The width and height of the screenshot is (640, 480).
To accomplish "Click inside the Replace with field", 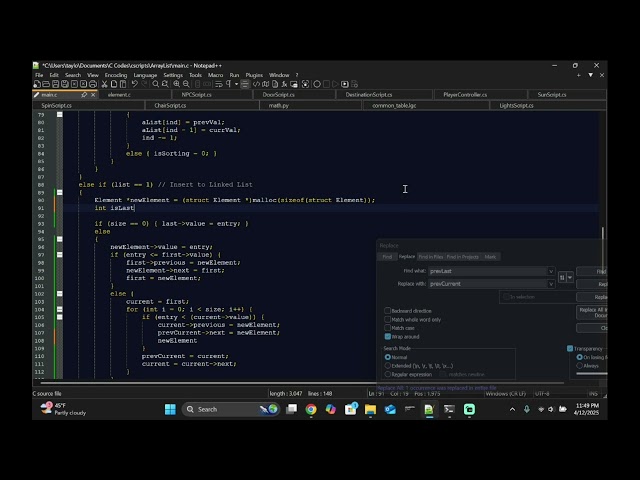I will [488, 284].
